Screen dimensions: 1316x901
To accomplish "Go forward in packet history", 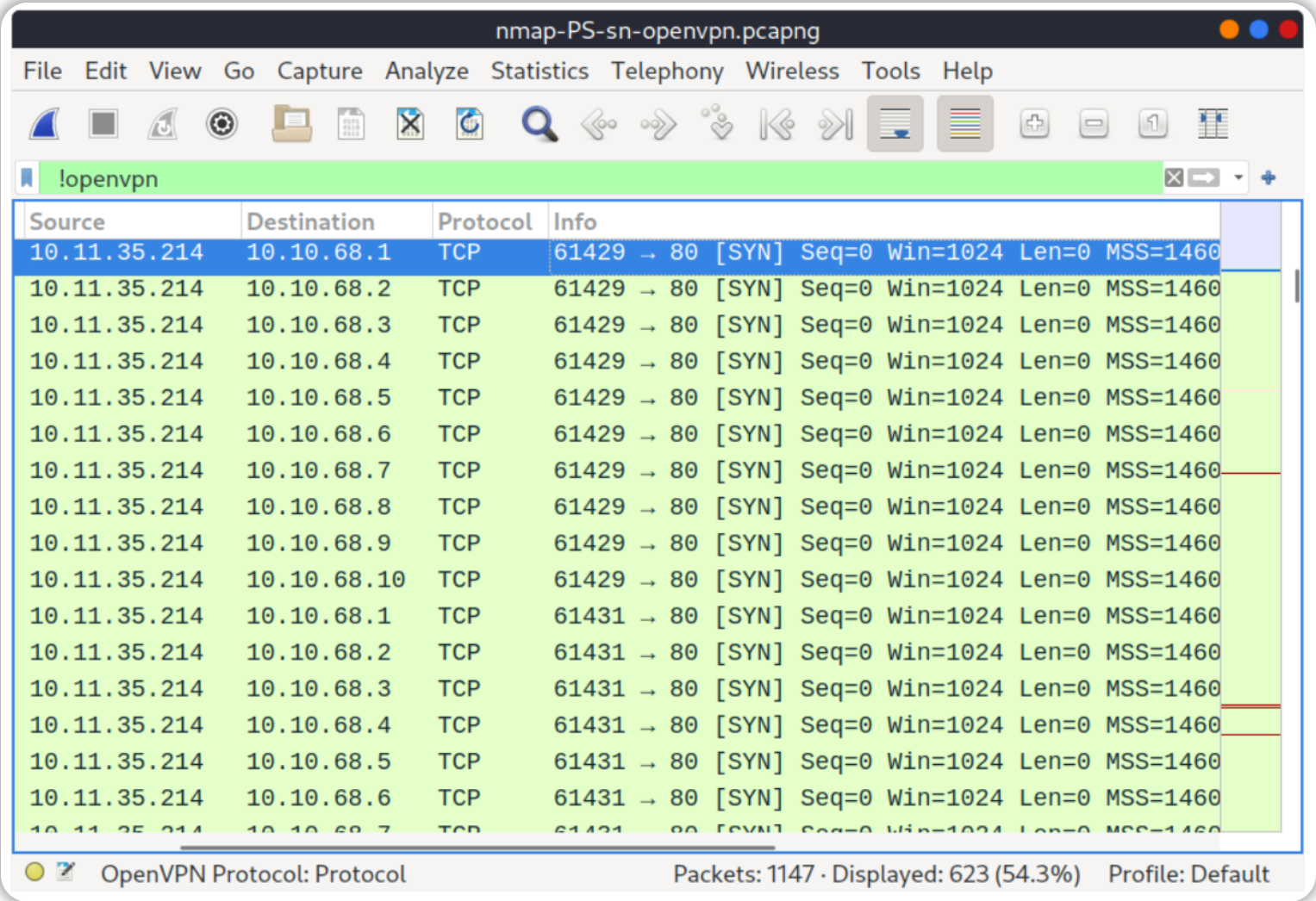I will (658, 124).
